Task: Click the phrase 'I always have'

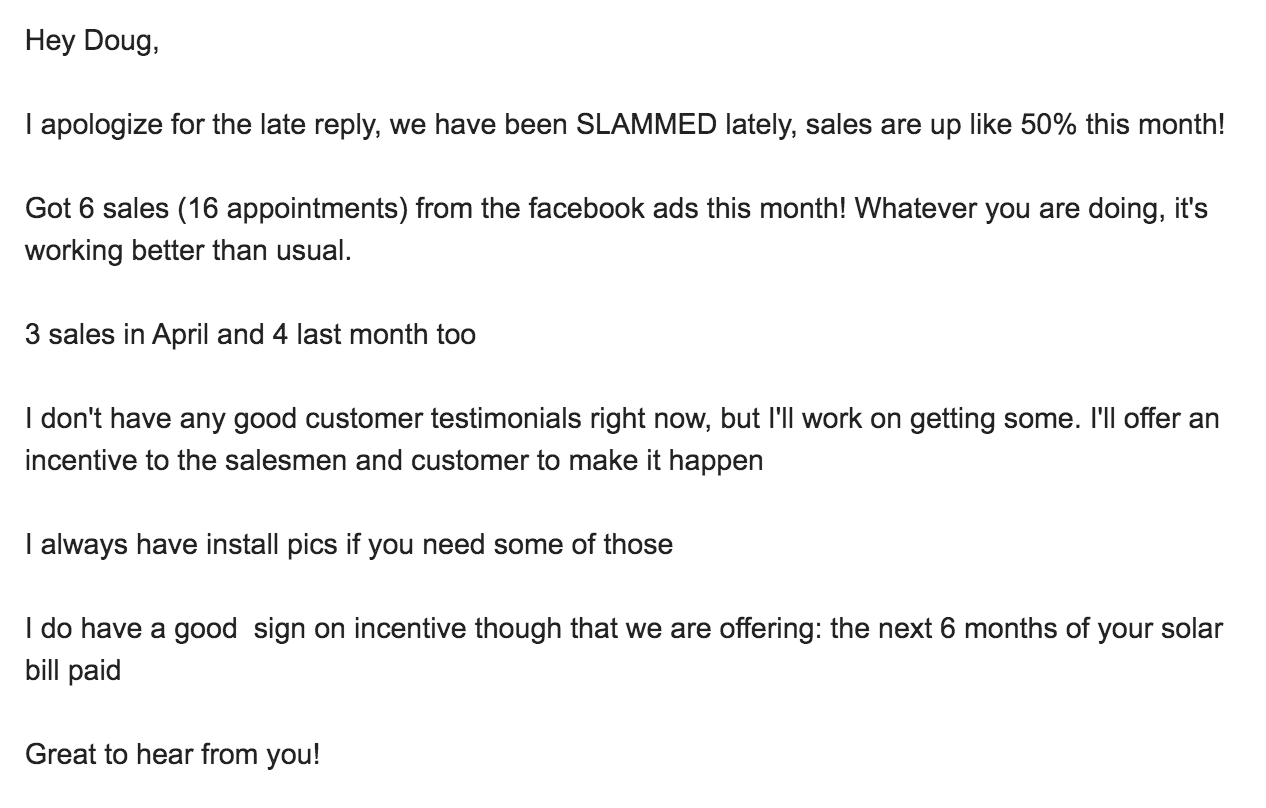Action: coord(111,545)
